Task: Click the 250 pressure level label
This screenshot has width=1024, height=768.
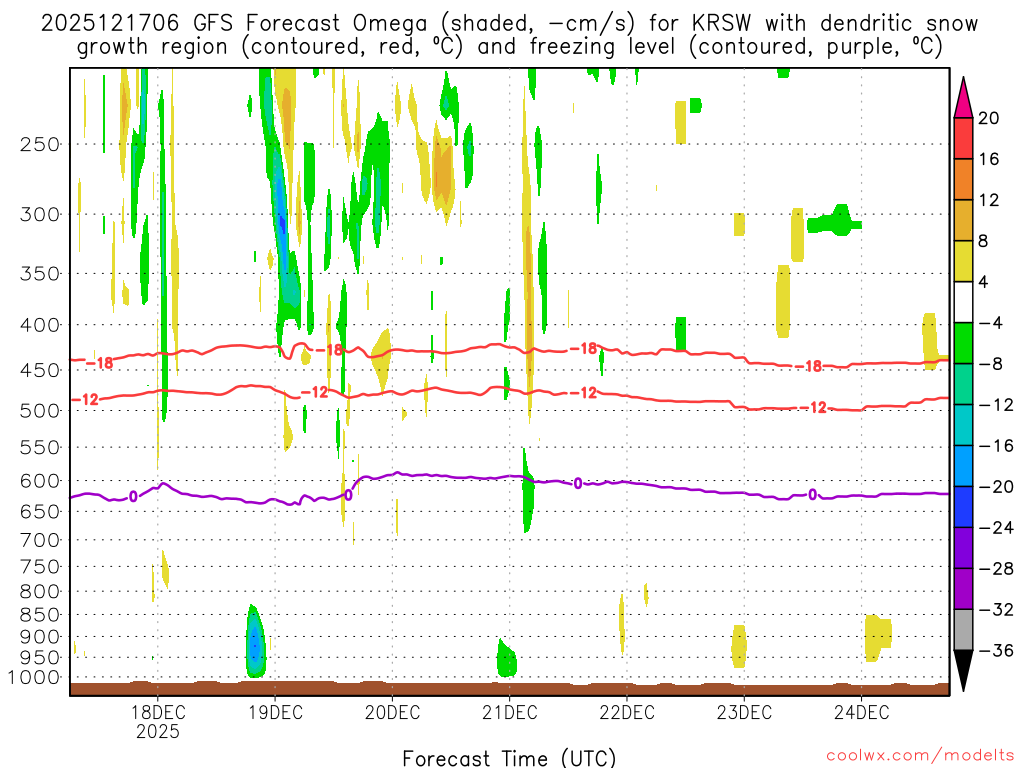Action: (x=40, y=144)
